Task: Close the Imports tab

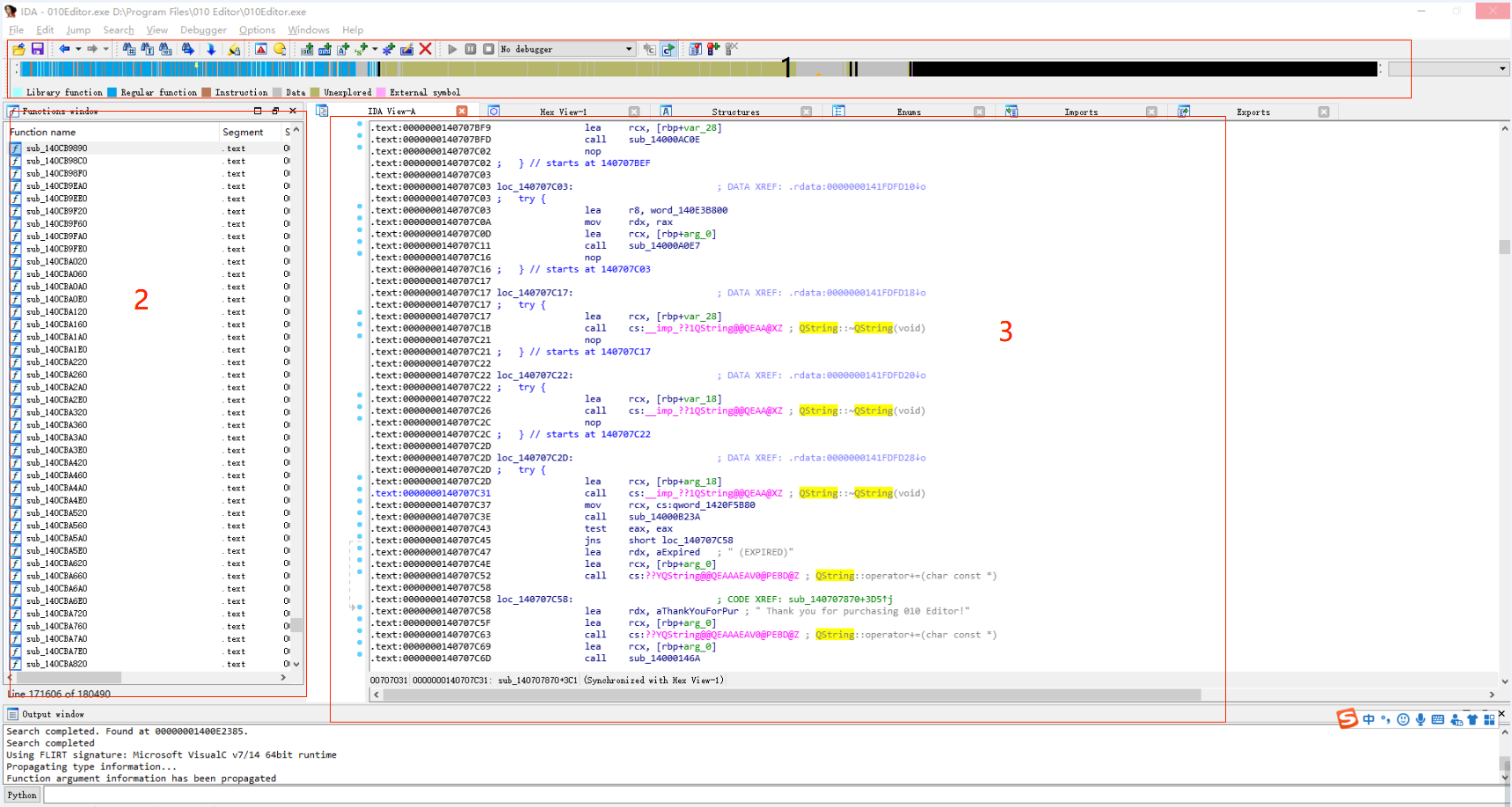Action: (x=1151, y=112)
